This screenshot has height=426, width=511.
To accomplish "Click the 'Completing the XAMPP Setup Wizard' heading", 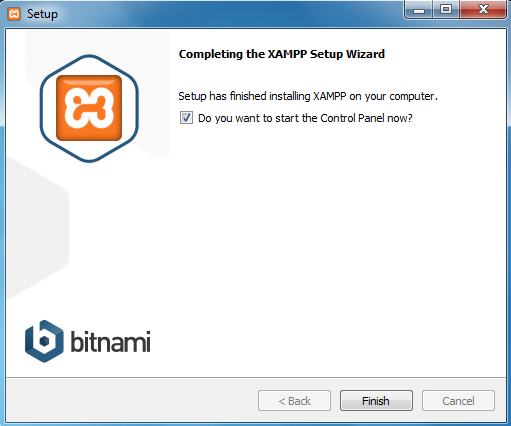I will pyautogui.click(x=282, y=54).
